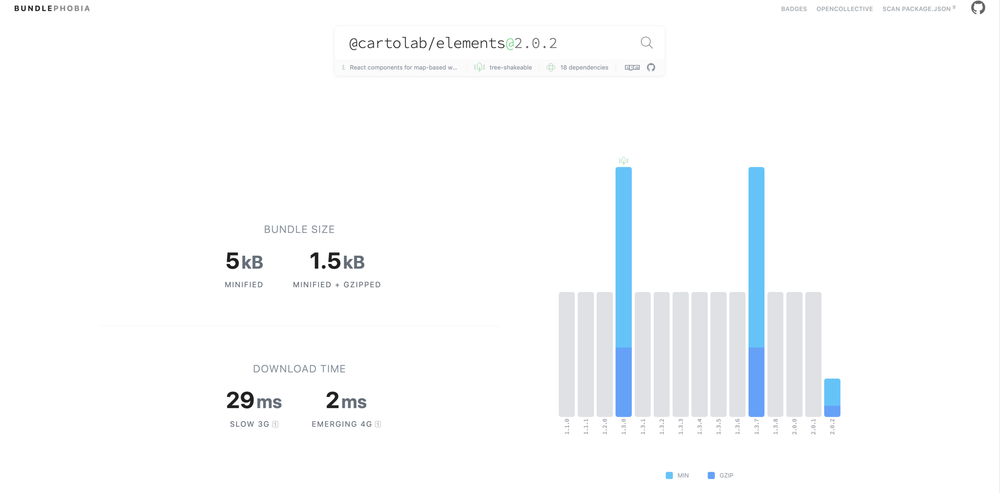
Task: Click the MIN legend color swatch
Action: 669,475
